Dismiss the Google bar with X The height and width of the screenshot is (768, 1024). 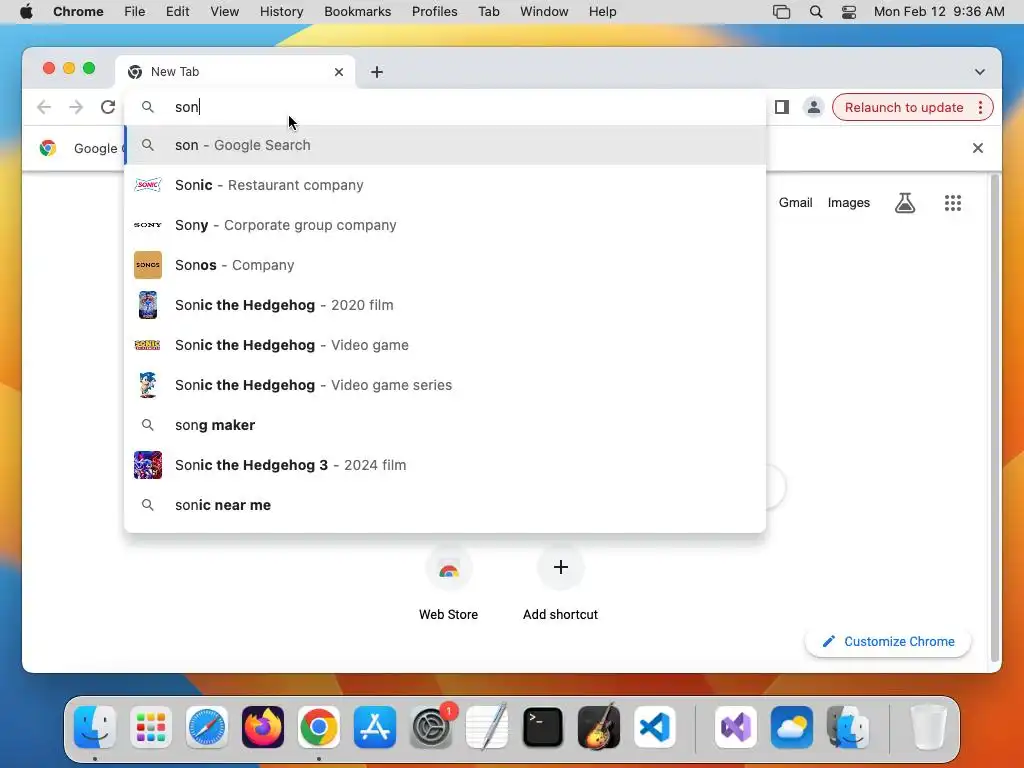point(978,148)
